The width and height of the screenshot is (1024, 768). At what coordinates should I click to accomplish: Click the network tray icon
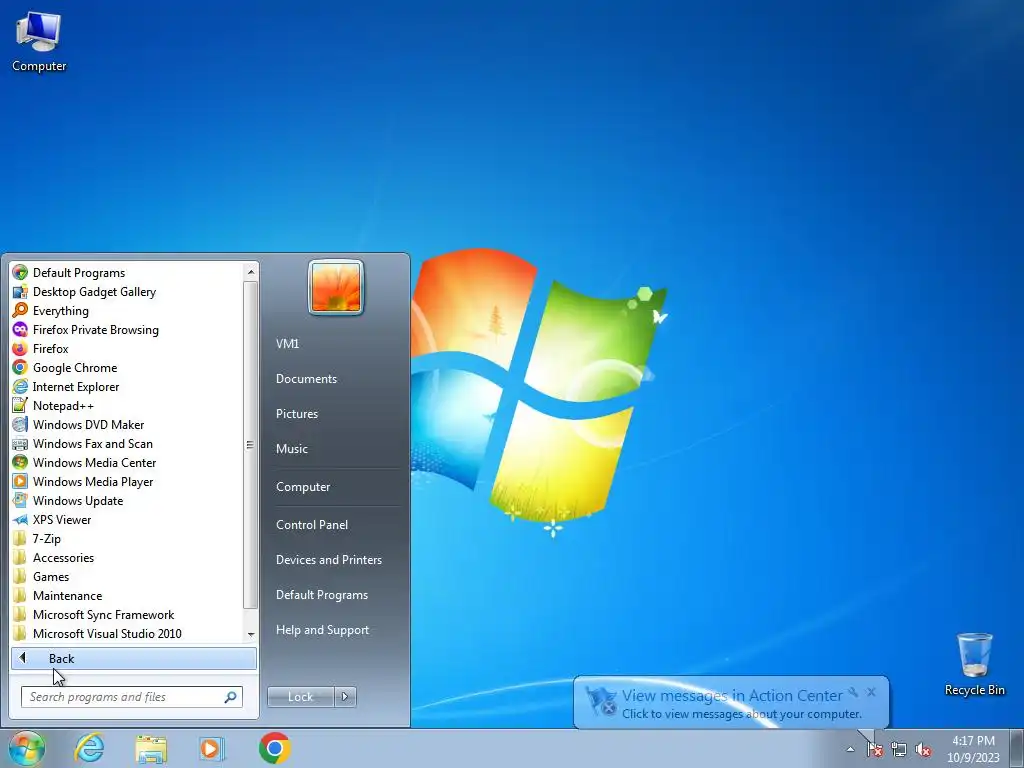tap(899, 749)
